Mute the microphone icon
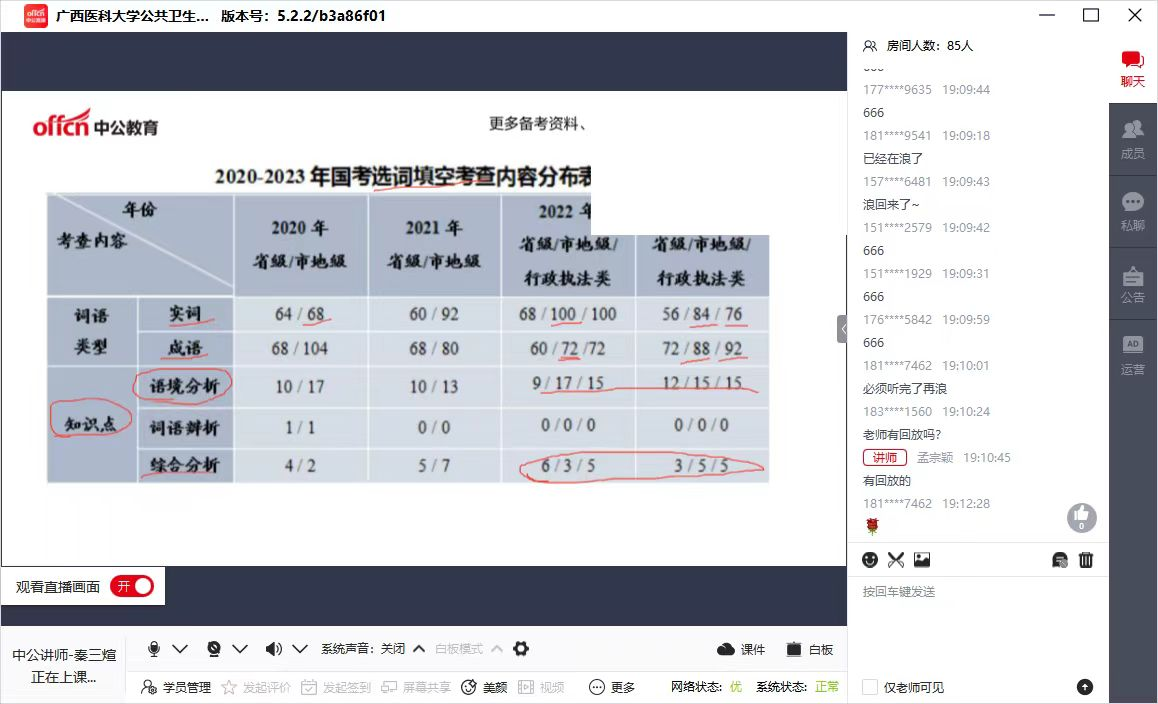The height and width of the screenshot is (704, 1158). tap(154, 649)
